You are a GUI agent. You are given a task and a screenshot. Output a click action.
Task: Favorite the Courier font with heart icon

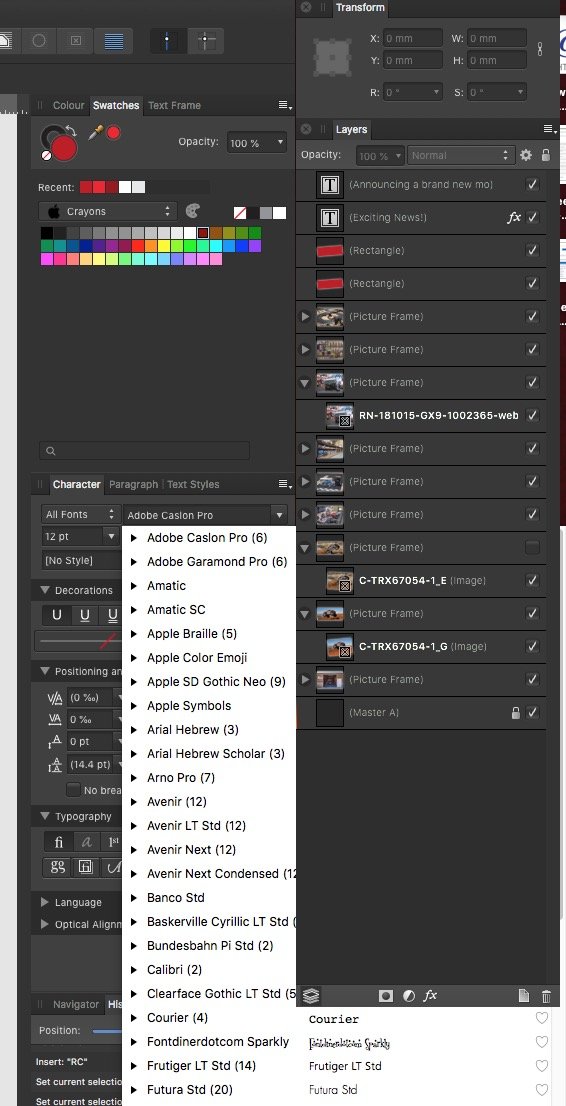(x=541, y=1019)
